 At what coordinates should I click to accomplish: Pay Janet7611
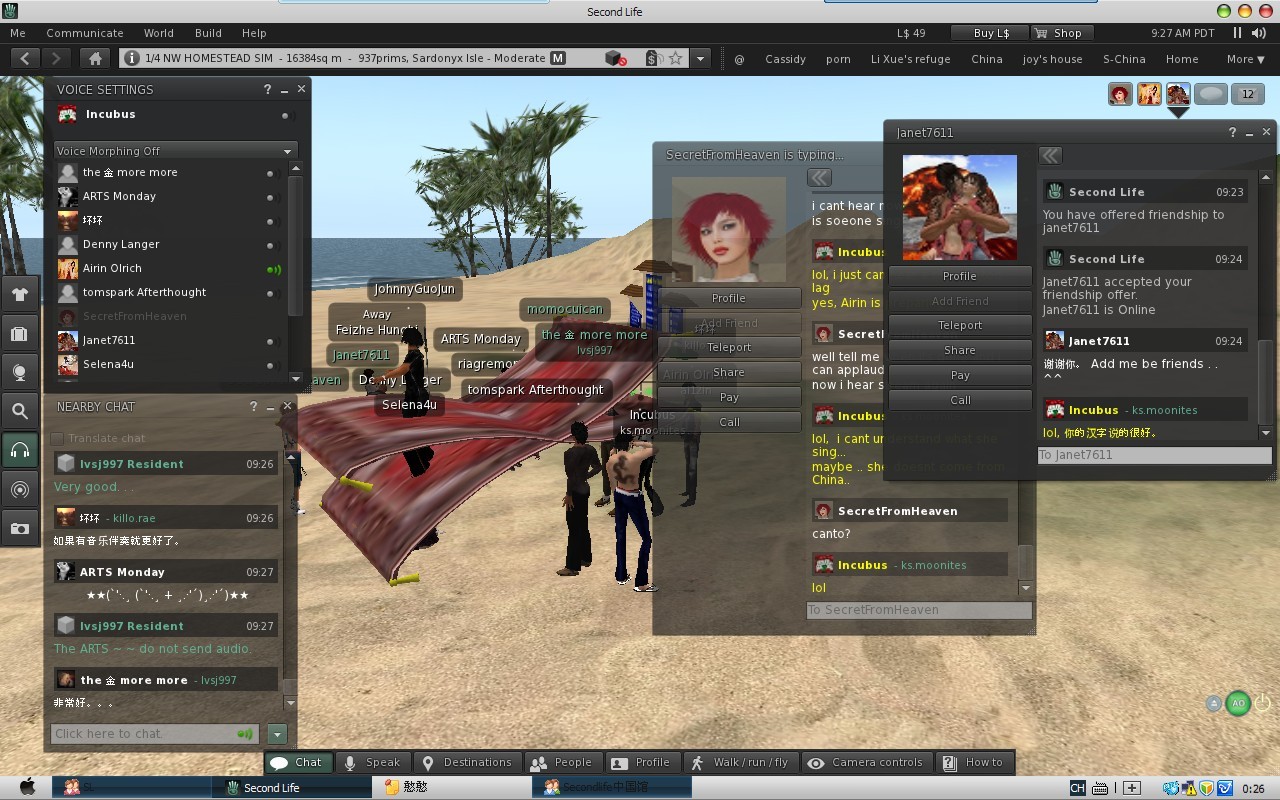tap(960, 375)
